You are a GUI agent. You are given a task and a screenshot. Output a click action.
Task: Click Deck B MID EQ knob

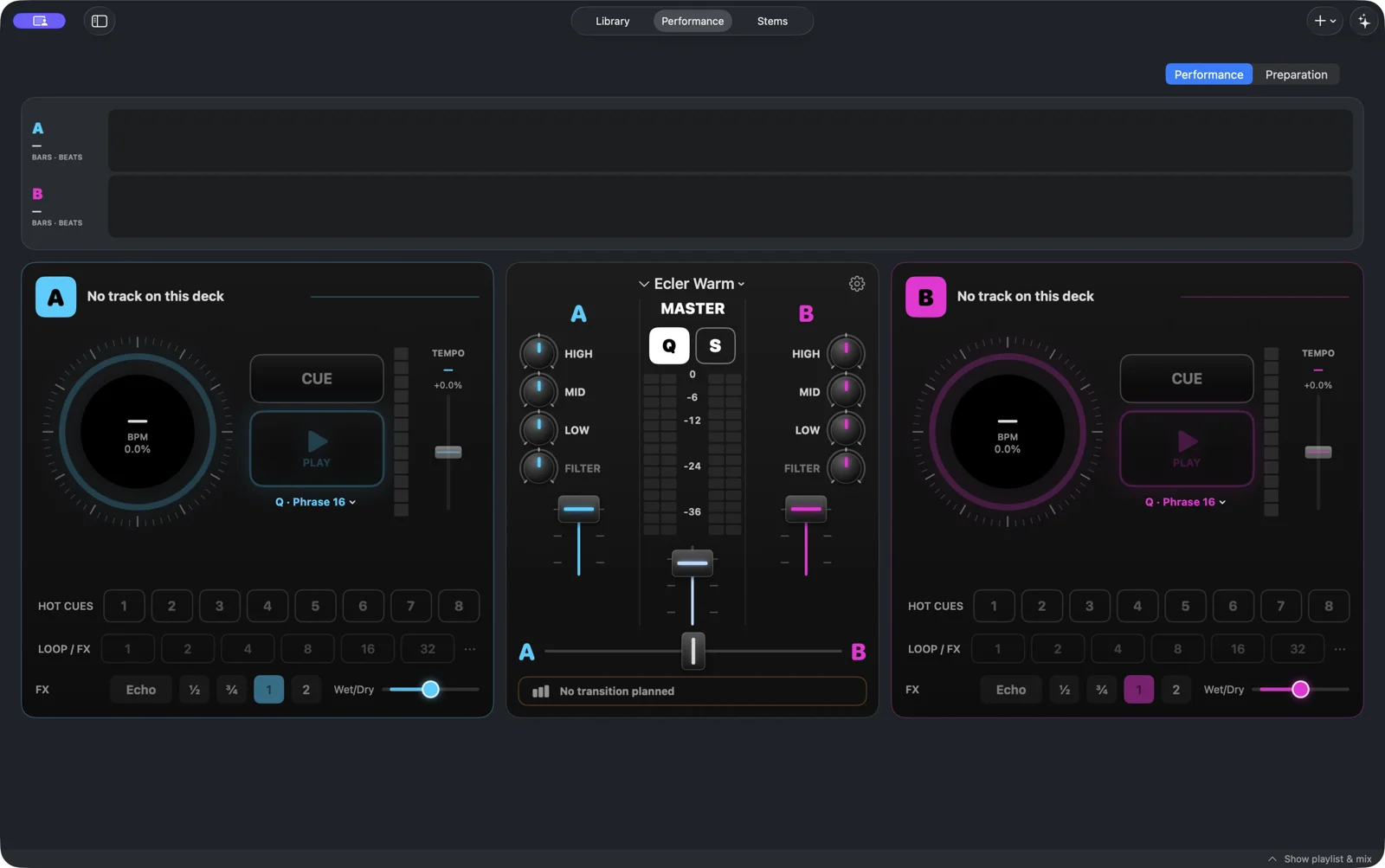pyautogui.click(x=846, y=391)
